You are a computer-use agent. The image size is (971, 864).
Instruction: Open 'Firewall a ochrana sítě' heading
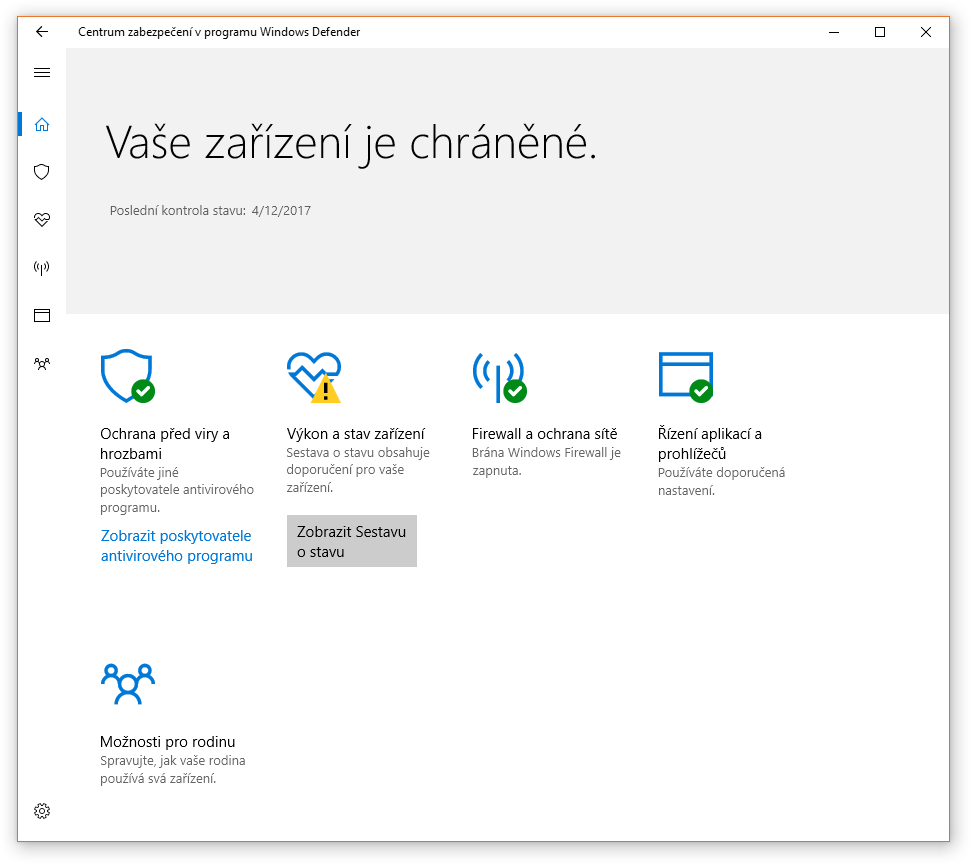click(544, 434)
